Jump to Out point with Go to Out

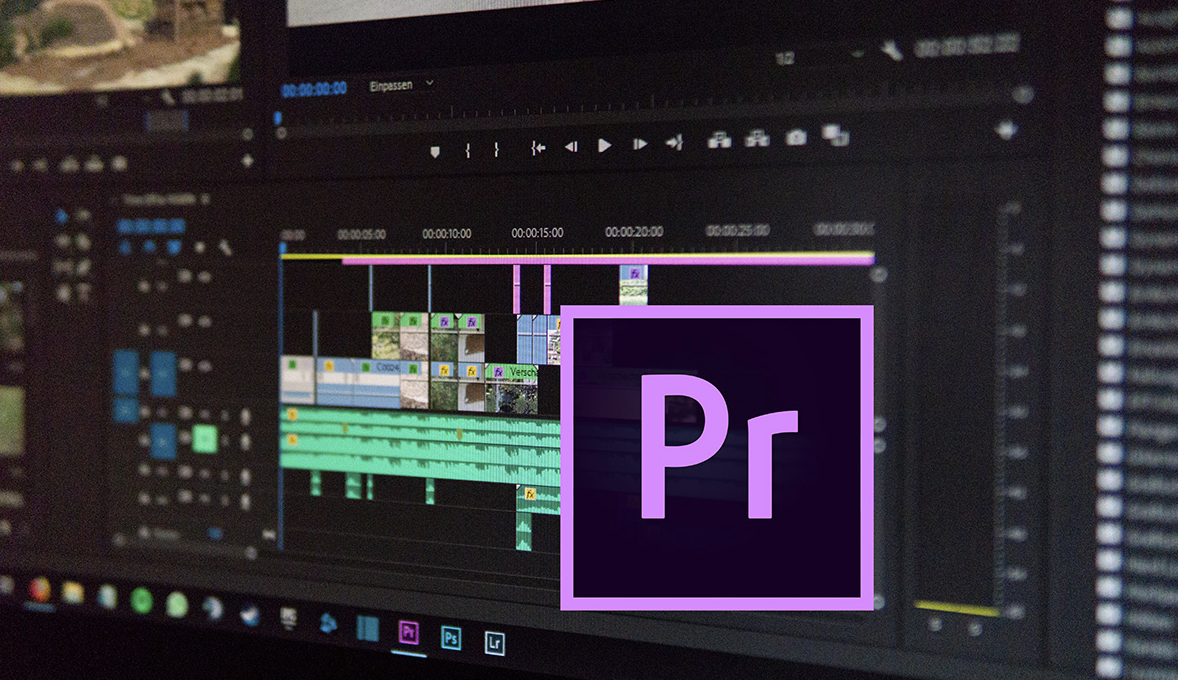coord(674,142)
